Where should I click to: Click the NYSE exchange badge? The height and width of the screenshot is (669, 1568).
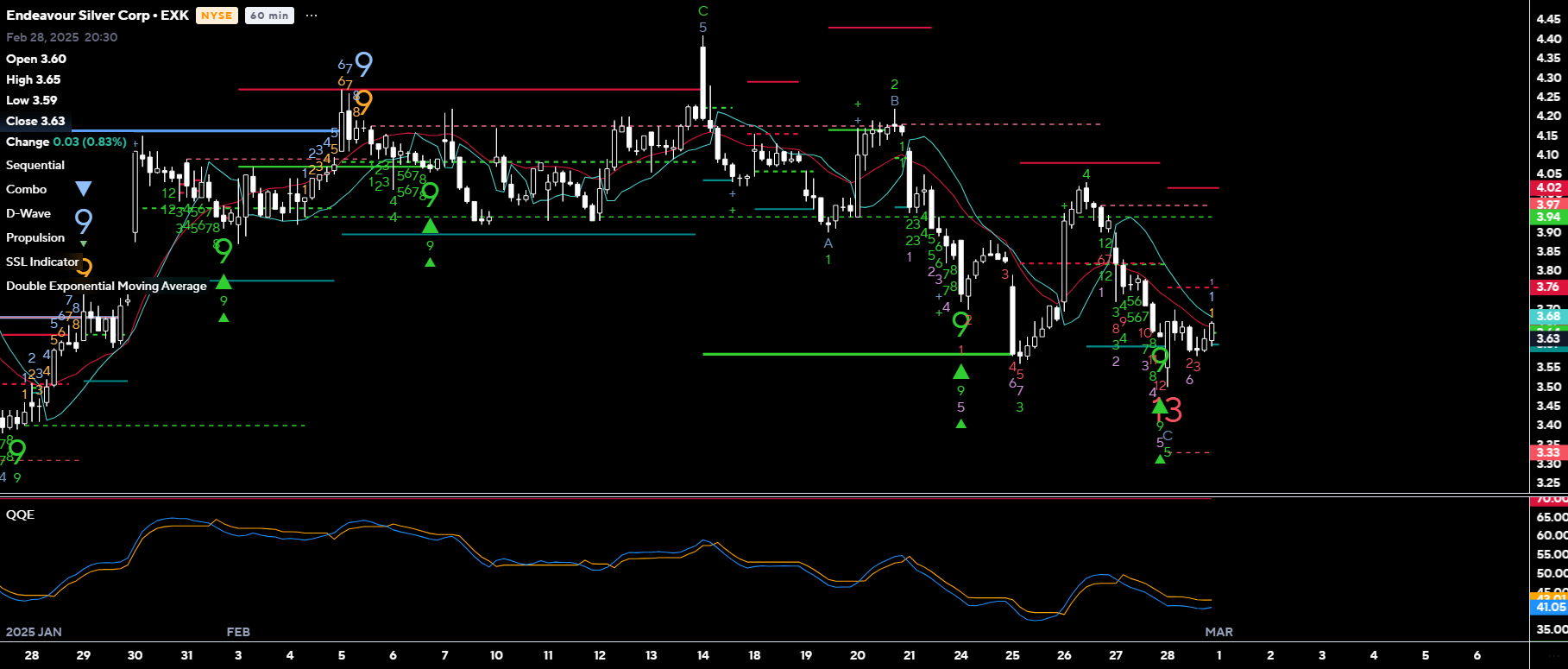217,16
